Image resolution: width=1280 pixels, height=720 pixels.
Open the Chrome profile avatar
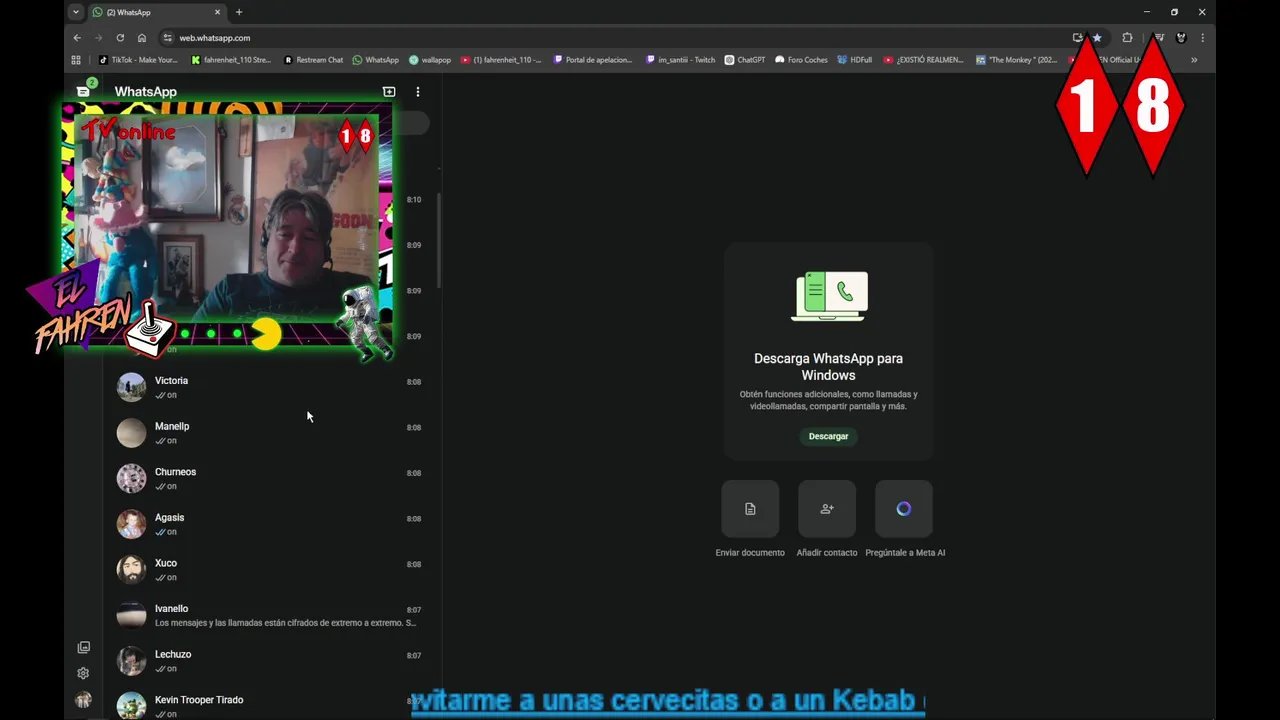tap(1181, 38)
